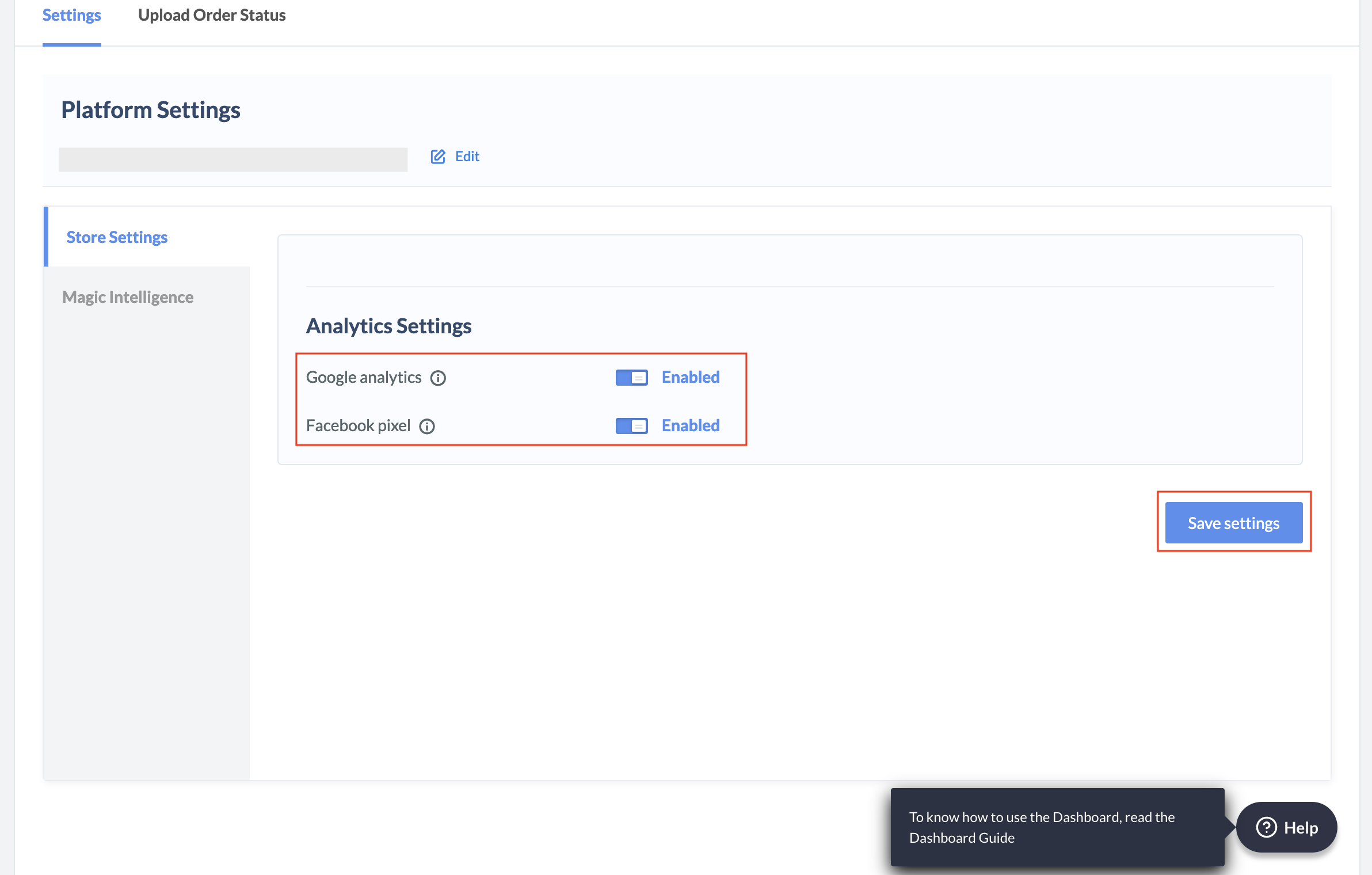Open the Help widget in the corner
Screen dimensions: 1372x875
coord(1287,827)
